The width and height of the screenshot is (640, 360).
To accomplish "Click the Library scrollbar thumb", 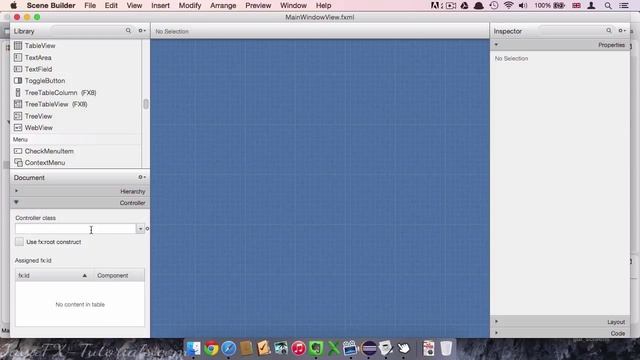I will click(145, 104).
